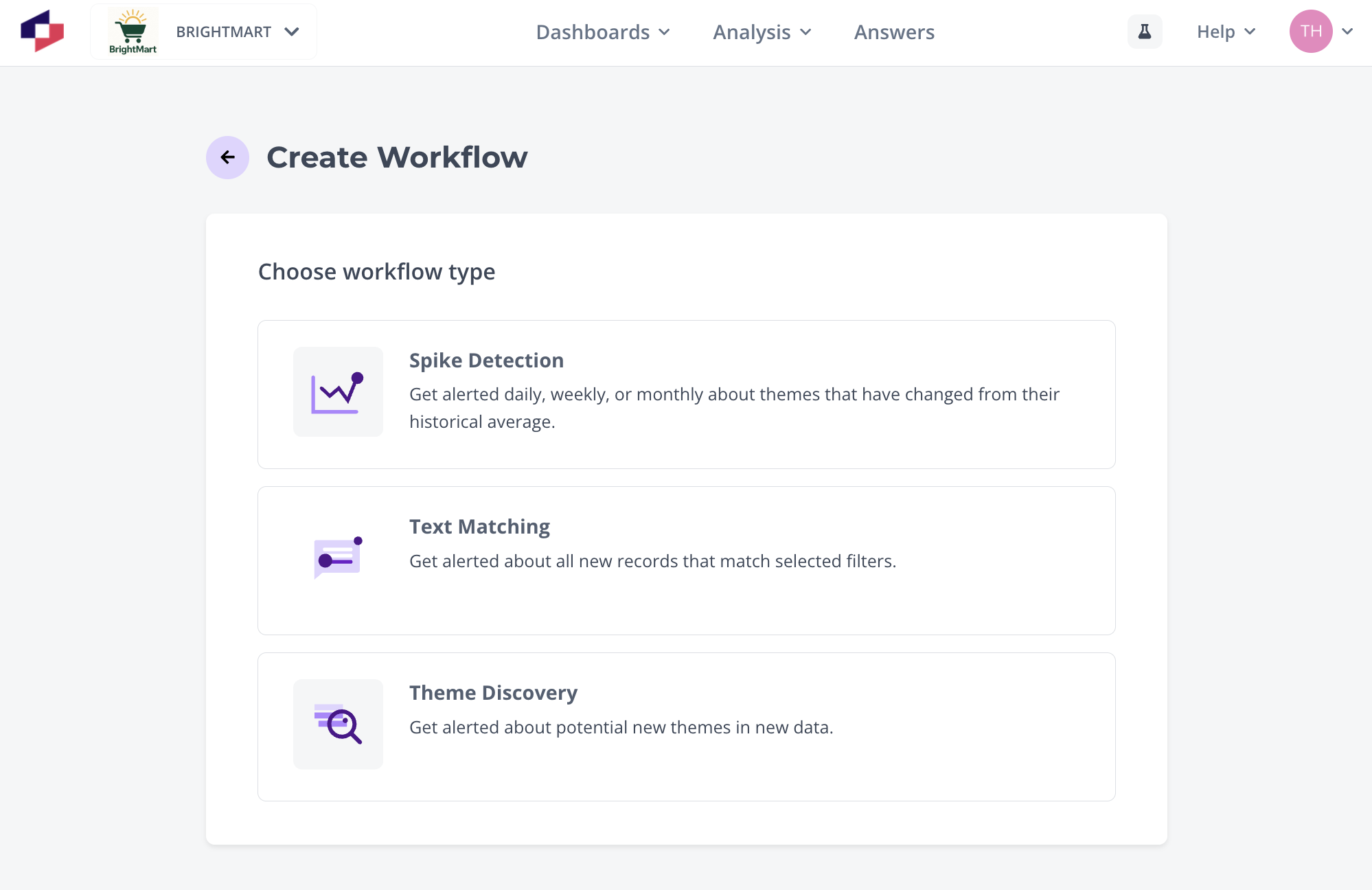1372x890 pixels.
Task: Select Spike Detection workflow title
Action: (486, 361)
